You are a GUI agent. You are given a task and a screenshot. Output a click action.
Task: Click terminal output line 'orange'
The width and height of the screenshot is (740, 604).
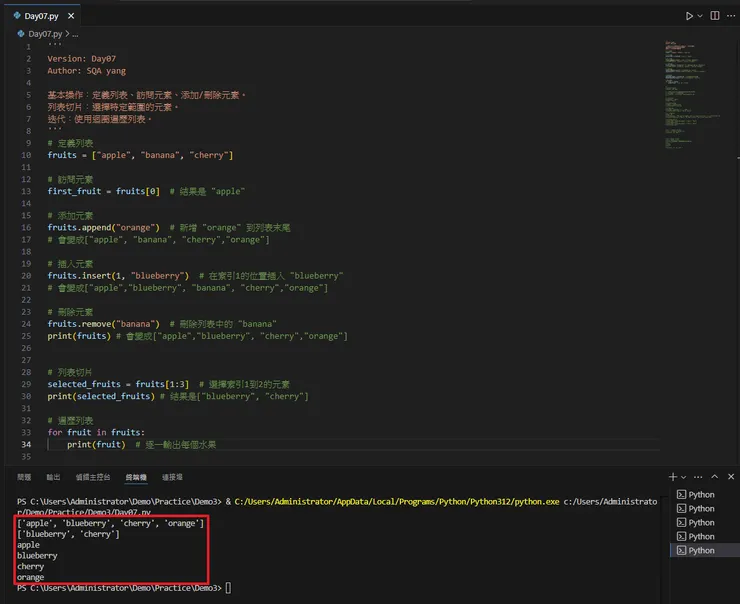coord(31,577)
